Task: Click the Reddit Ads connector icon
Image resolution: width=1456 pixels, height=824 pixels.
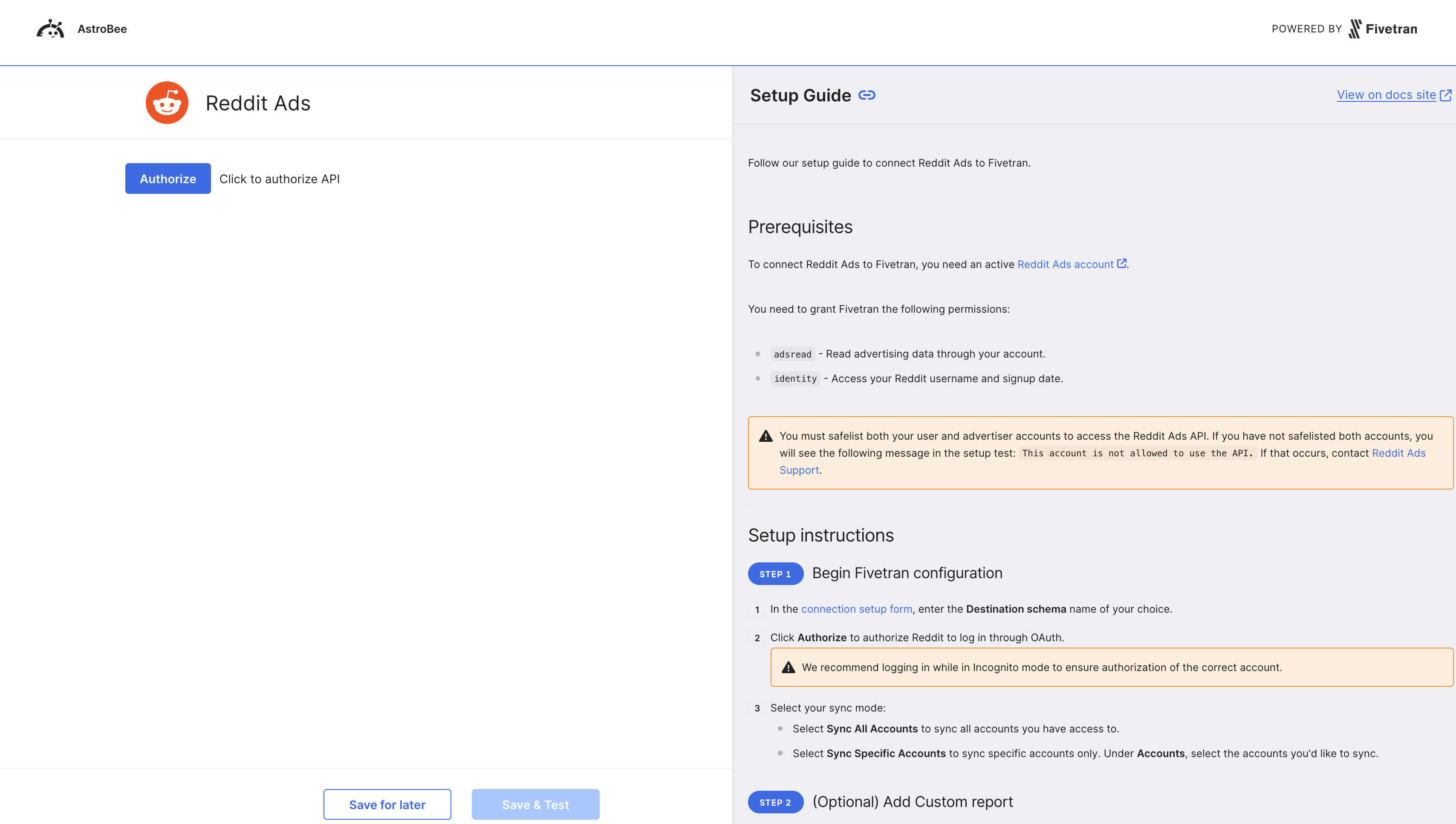Action: (x=166, y=102)
